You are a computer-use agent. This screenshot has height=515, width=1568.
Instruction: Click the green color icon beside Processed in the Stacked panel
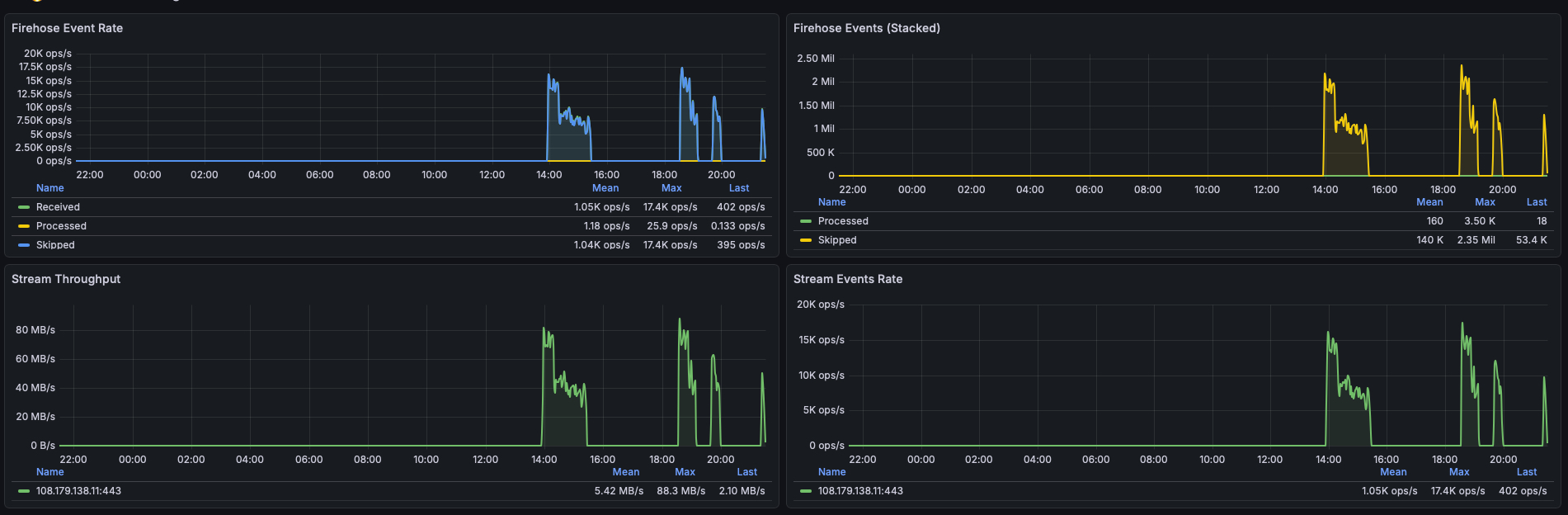(806, 221)
